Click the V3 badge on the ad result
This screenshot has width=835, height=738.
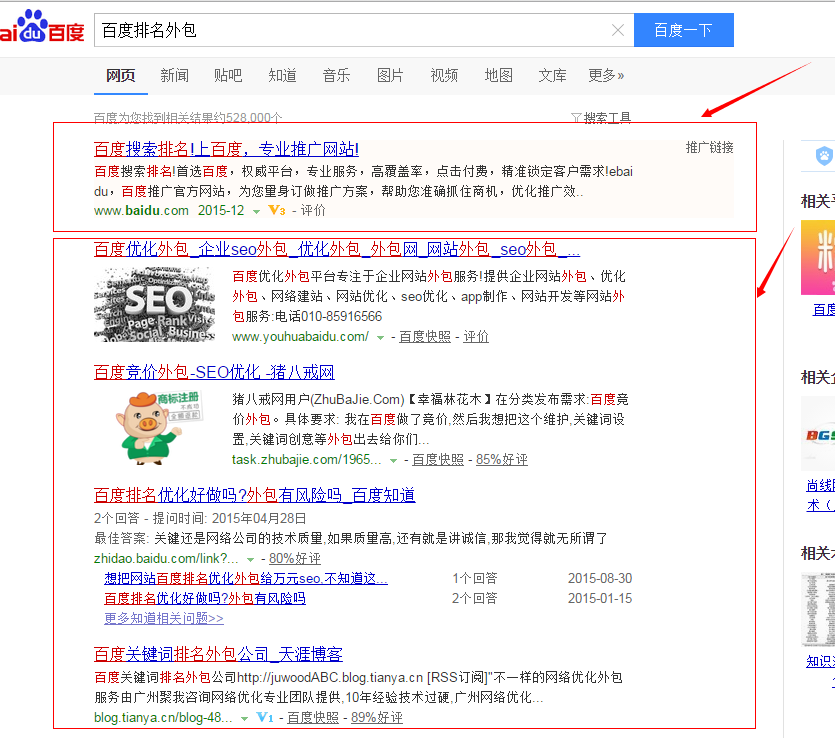[277, 211]
